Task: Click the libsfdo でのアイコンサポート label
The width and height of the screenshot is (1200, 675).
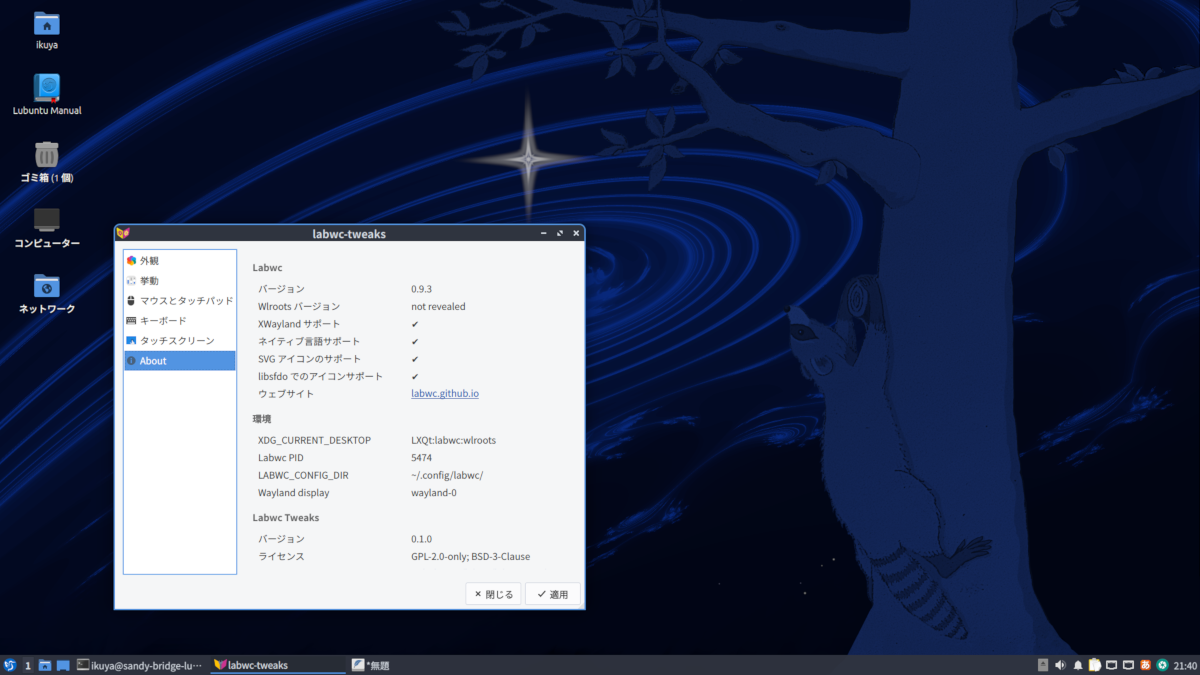Action: (320, 376)
